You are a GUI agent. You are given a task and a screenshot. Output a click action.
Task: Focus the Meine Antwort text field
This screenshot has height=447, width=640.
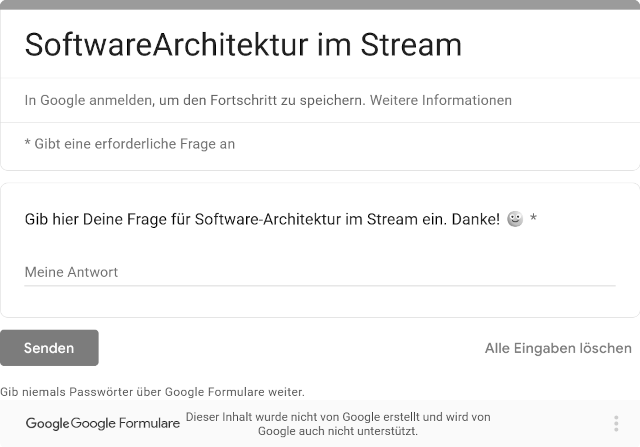(x=319, y=272)
